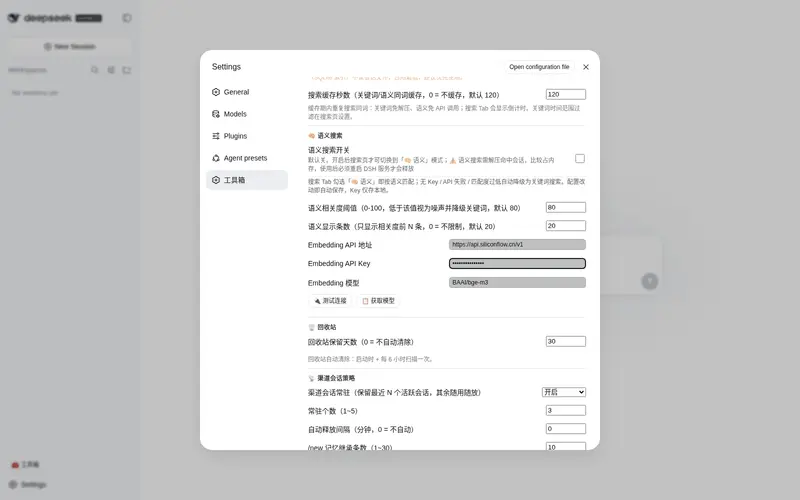This screenshot has height=500, width=800.
Task: Click the Plugins sliders icon
Action: [216, 136]
